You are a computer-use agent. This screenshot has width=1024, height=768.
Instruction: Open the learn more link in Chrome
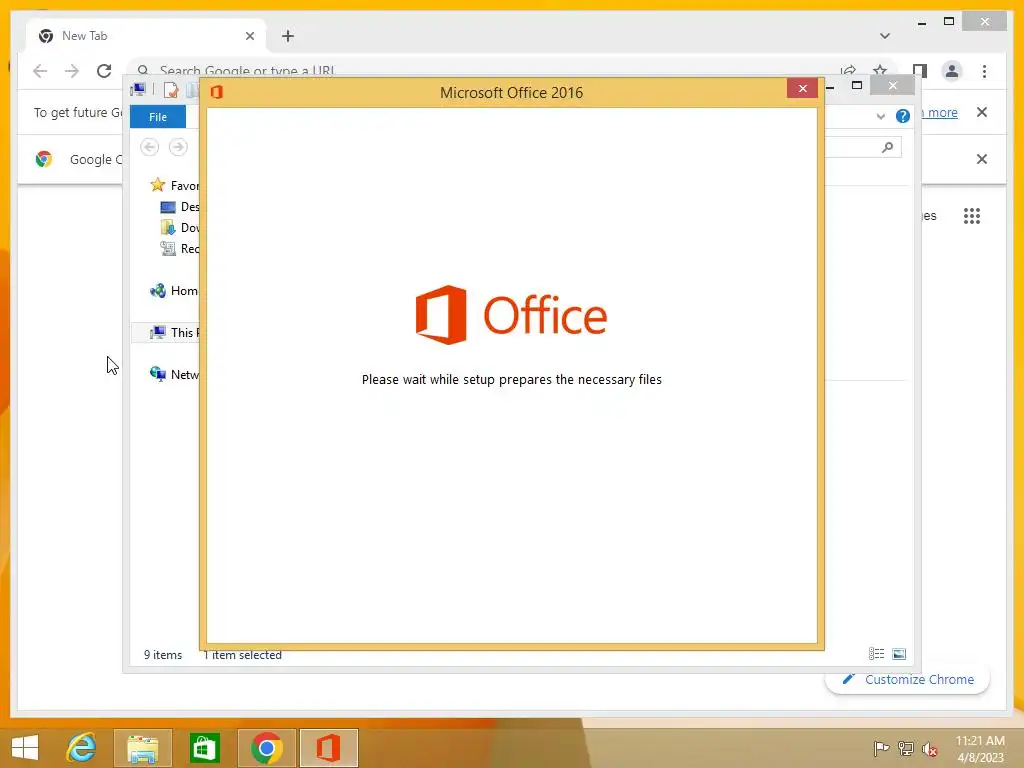point(940,112)
